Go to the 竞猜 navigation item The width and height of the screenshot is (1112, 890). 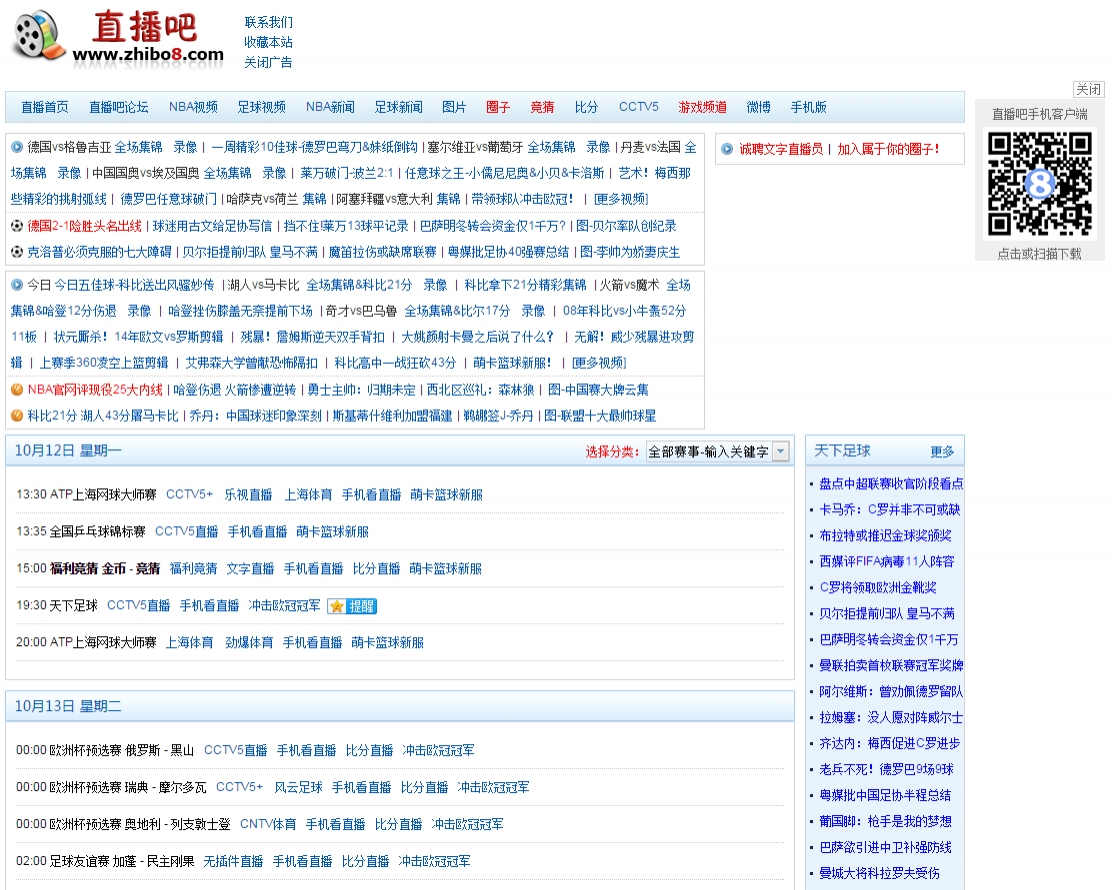542,107
